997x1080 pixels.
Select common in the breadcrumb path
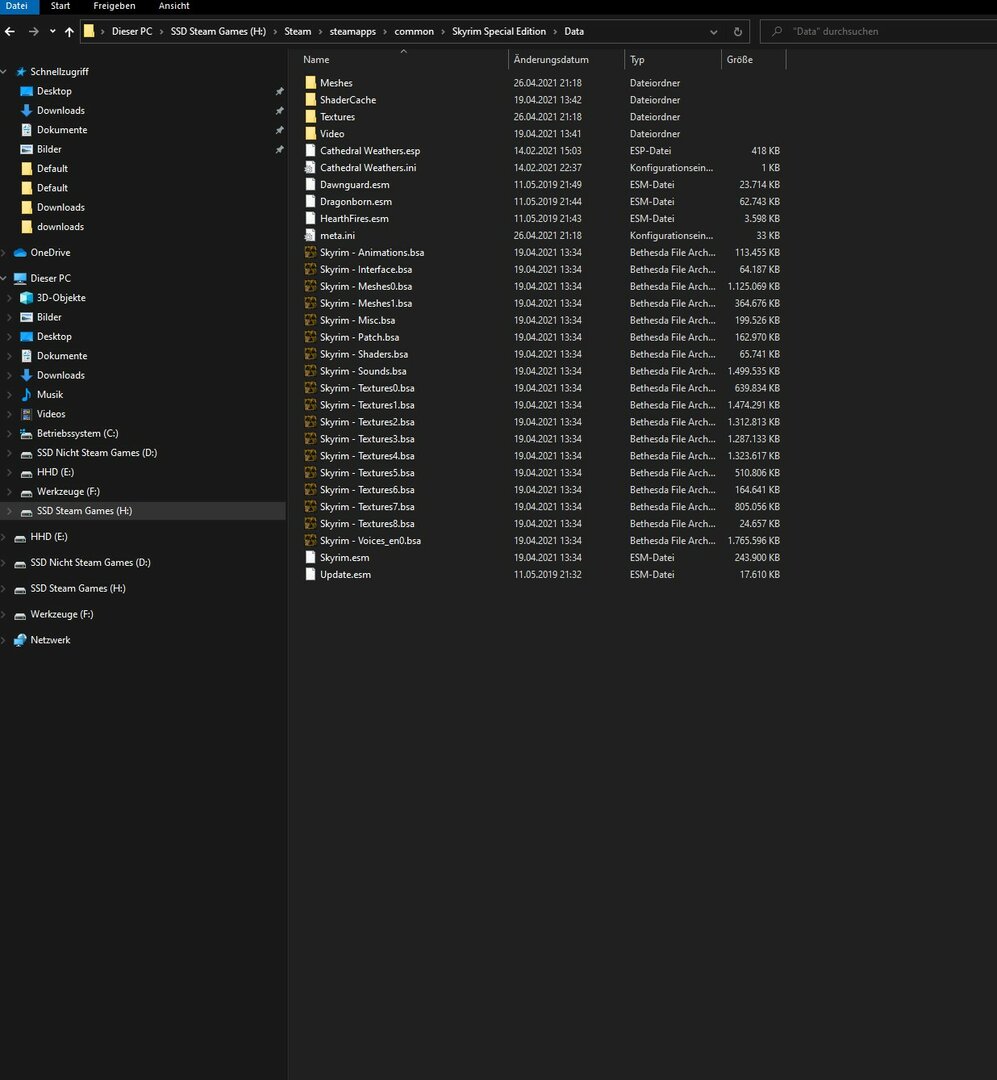[413, 32]
